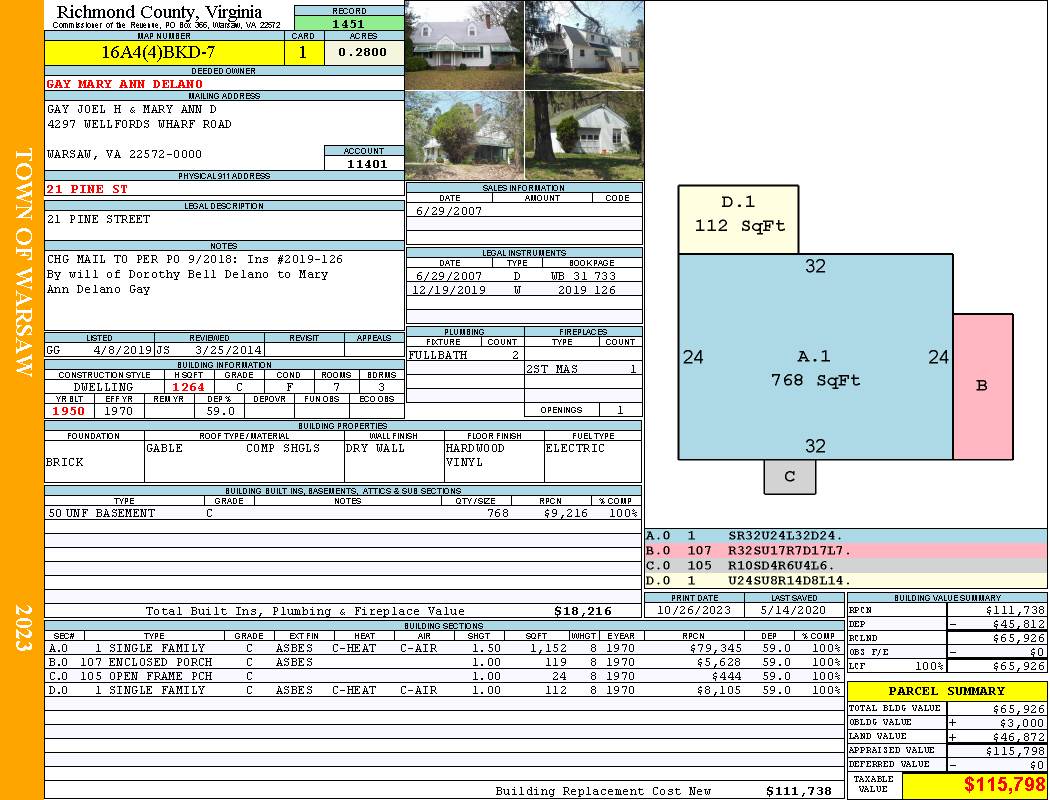Click legal description 21 PINE STREET
The height and width of the screenshot is (800, 1050).
[98, 219]
